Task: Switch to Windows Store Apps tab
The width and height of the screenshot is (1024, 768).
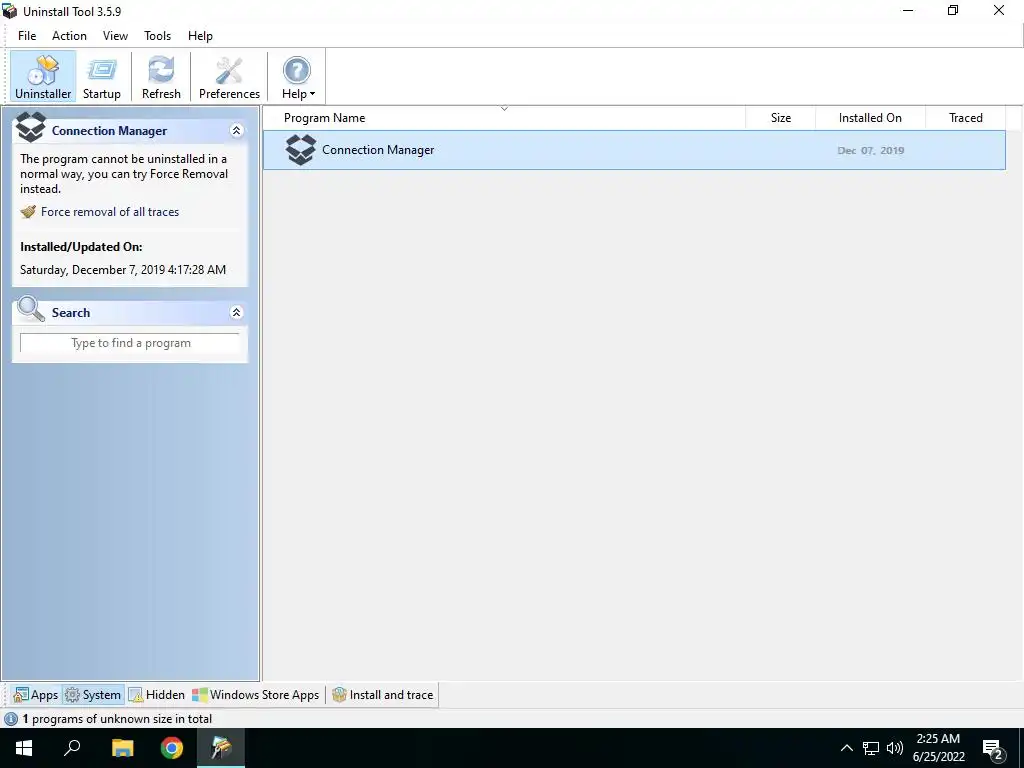Action: coord(255,695)
